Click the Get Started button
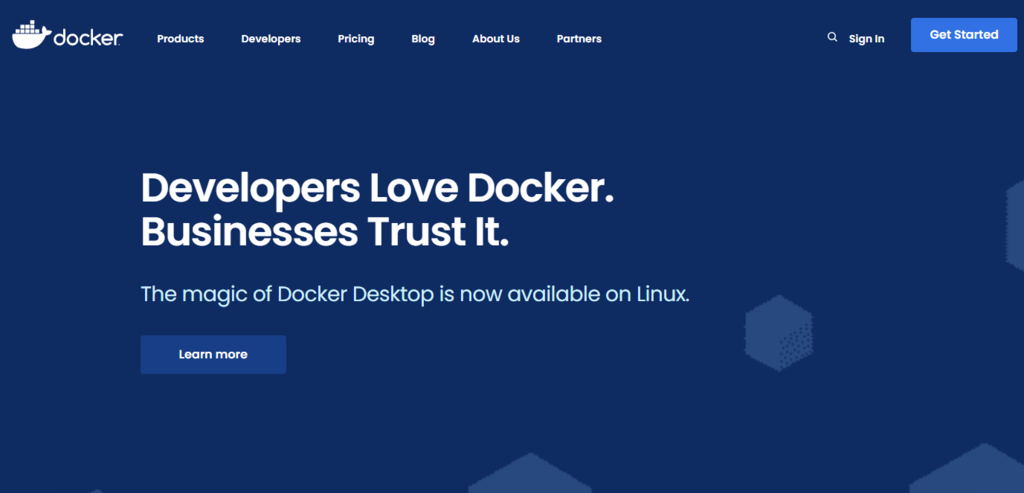The image size is (1024, 493). tap(964, 35)
